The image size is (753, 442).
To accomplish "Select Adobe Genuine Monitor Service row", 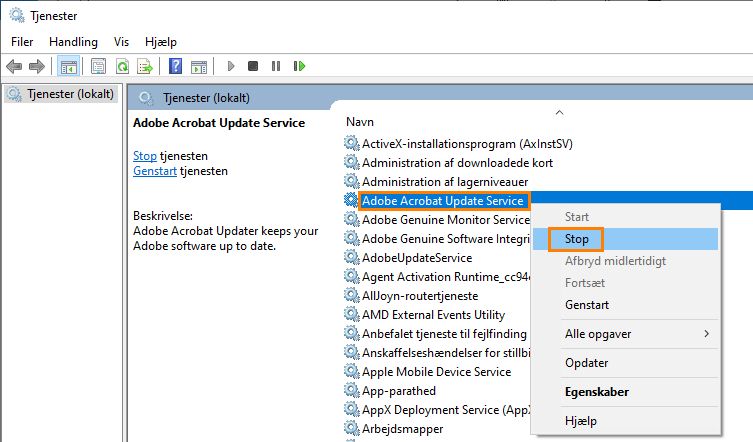I will pos(446,220).
